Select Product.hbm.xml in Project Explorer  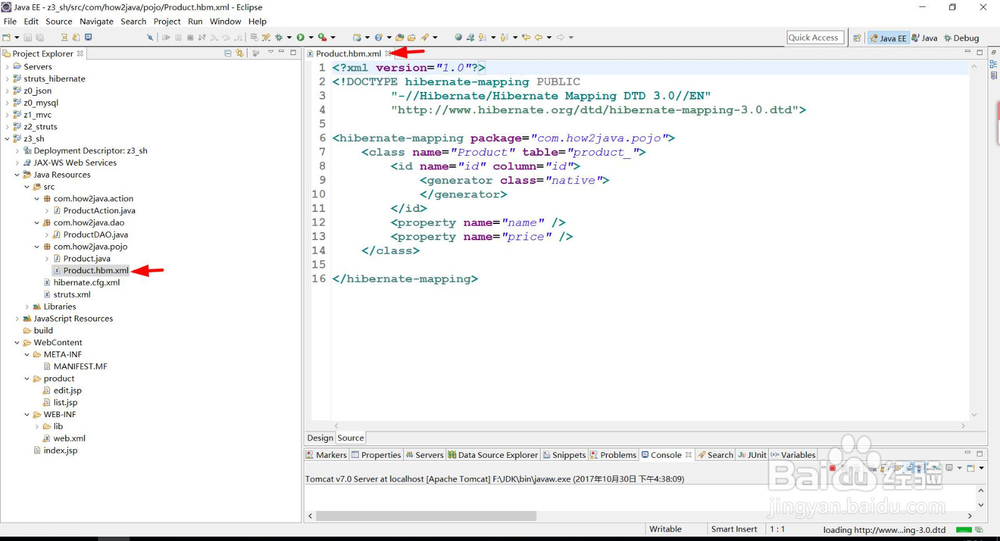click(96, 270)
